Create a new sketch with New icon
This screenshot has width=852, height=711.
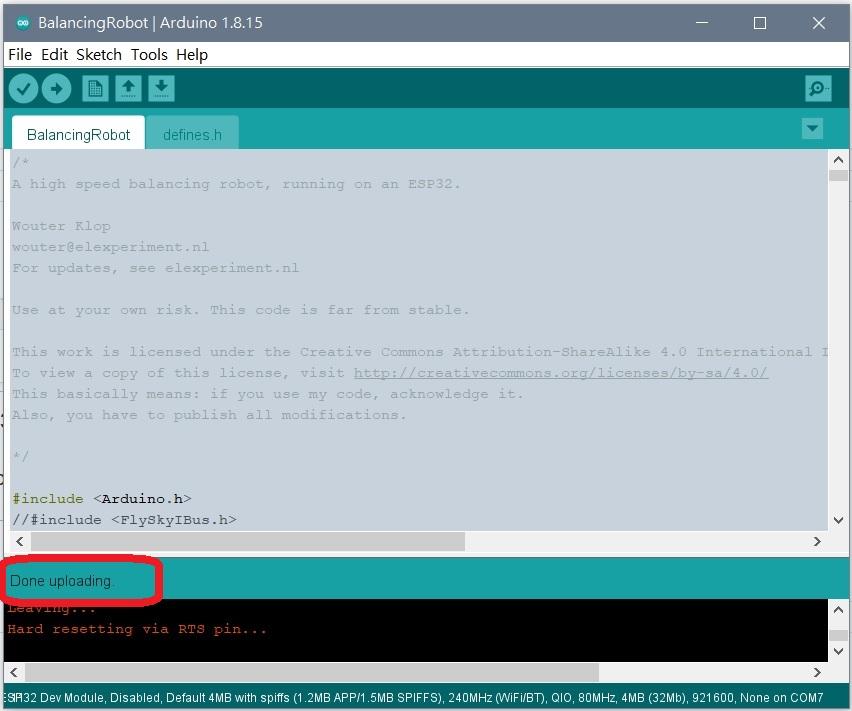point(95,89)
